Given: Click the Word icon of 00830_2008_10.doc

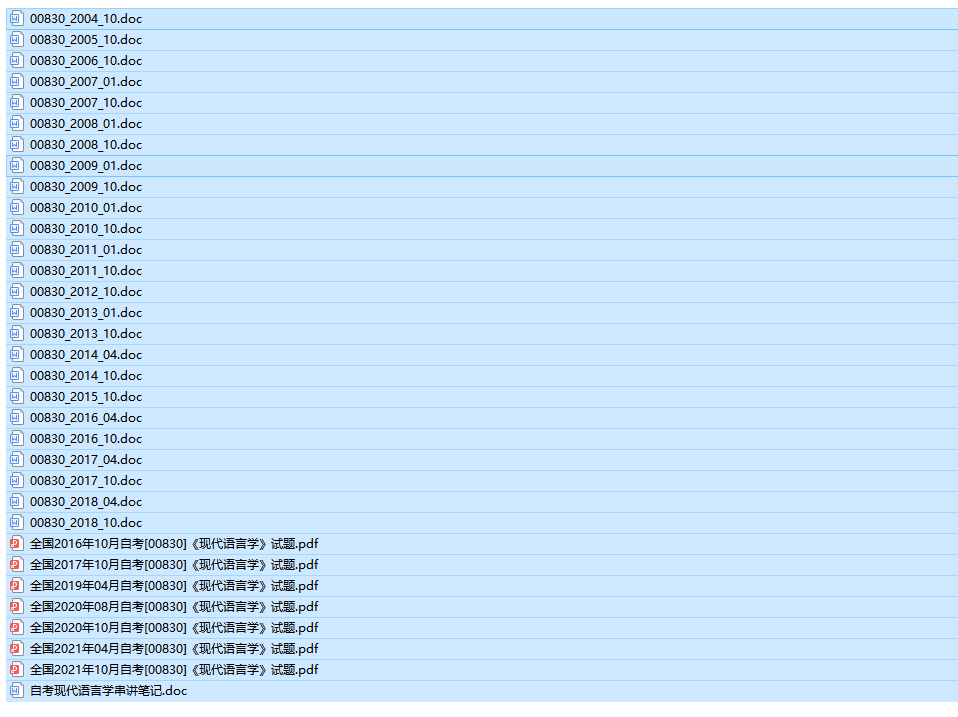Looking at the screenshot, I should (16, 145).
